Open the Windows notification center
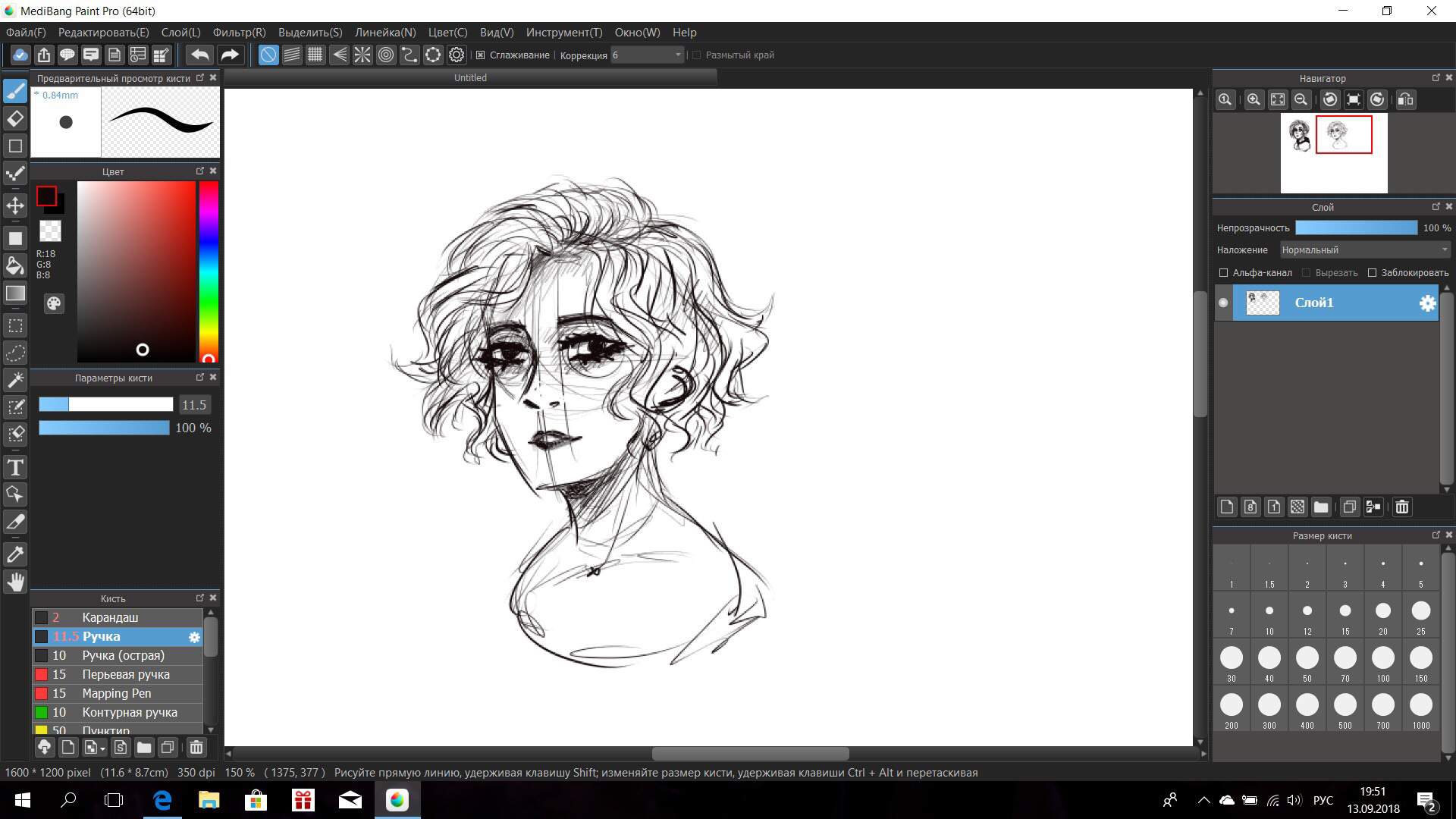 coord(1426,801)
